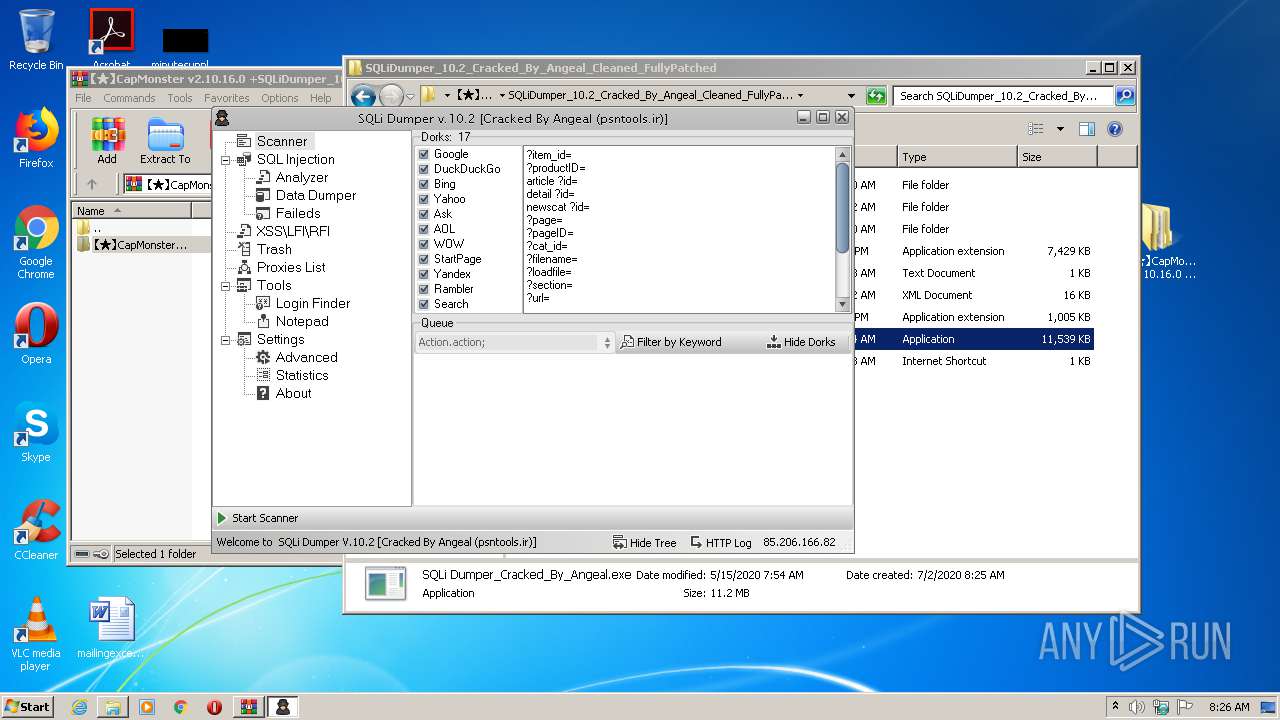Click Hide Tree button
This screenshot has height=720, width=1280.
(644, 542)
